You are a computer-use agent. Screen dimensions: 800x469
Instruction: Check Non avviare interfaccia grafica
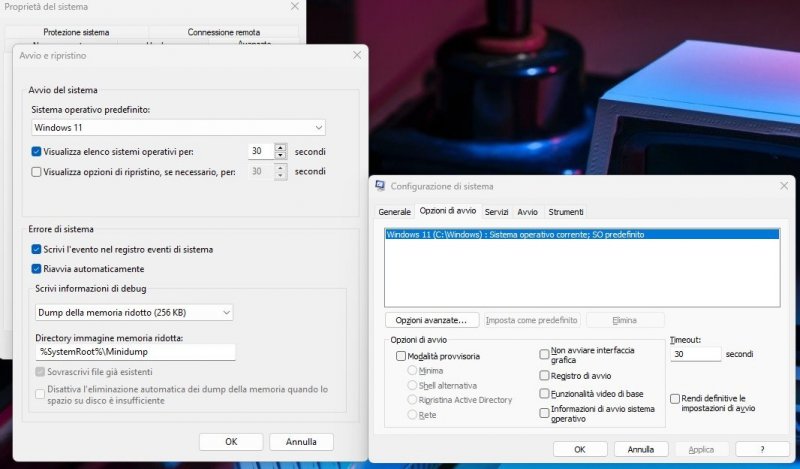(544, 354)
